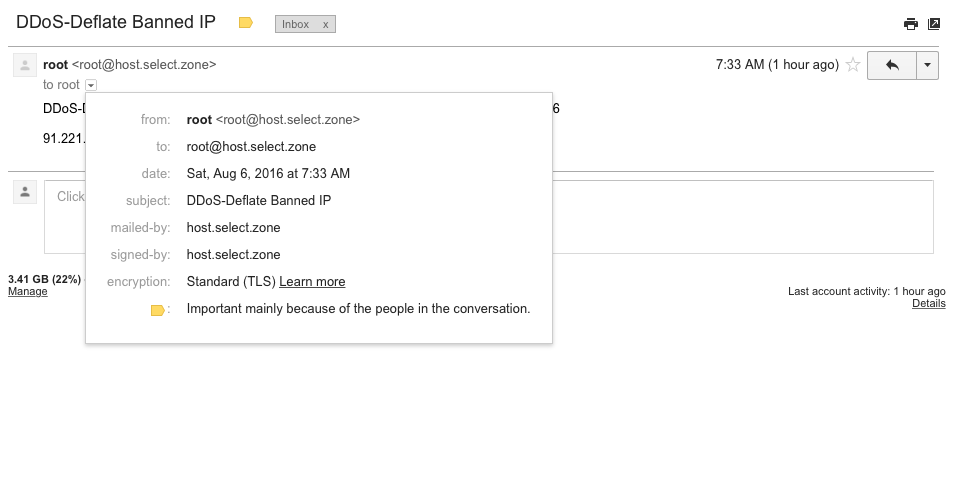Viewport: 961px width, 481px height.
Task: Open the account activity Details link
Action: point(929,303)
